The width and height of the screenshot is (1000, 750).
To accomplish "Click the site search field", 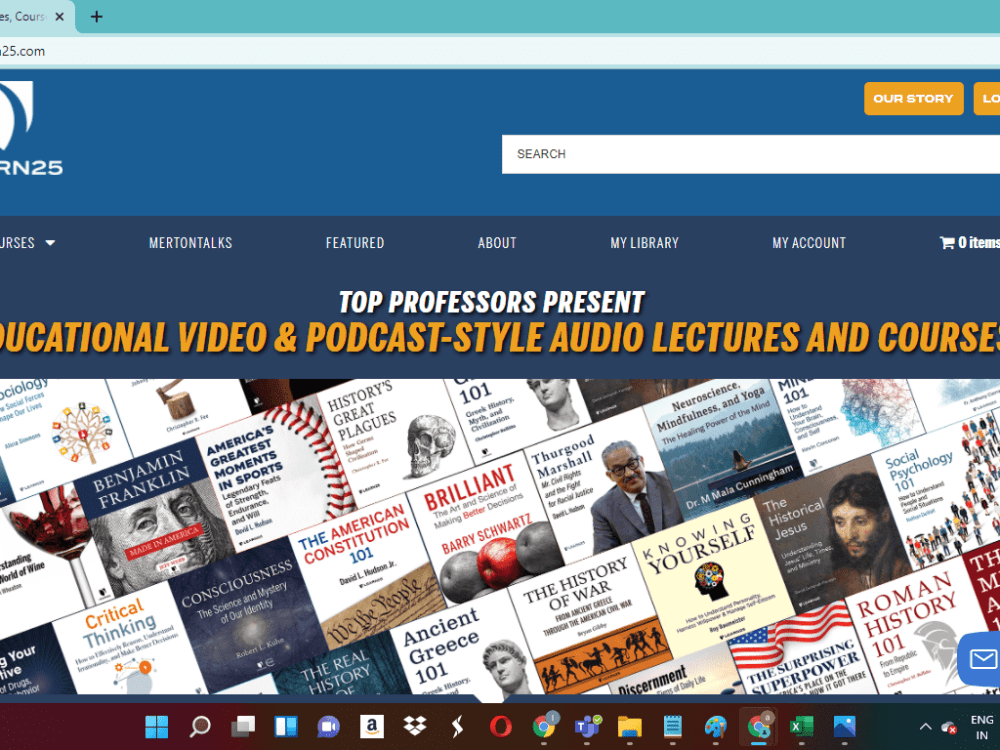I will [x=751, y=154].
